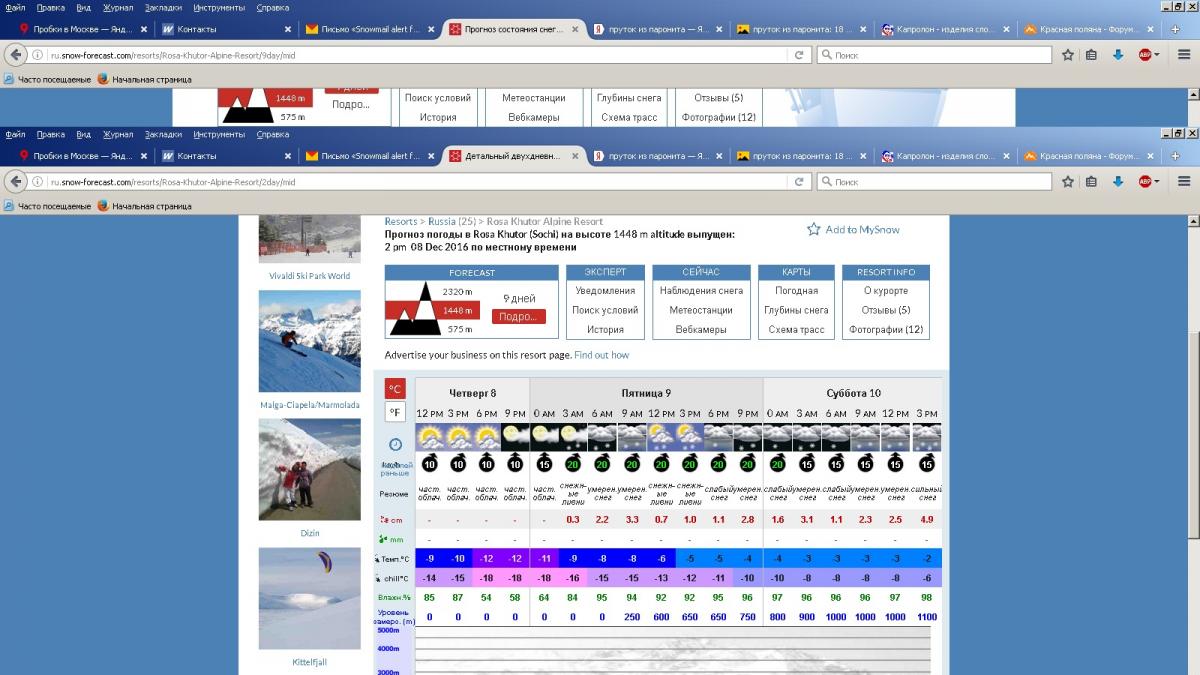
Task: Show site info icon in the front window's address bar
Action: point(38,182)
